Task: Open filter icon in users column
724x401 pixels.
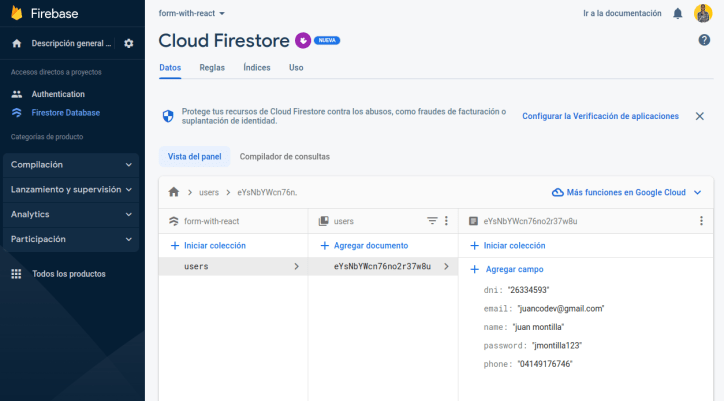Action: pyautogui.click(x=432, y=221)
